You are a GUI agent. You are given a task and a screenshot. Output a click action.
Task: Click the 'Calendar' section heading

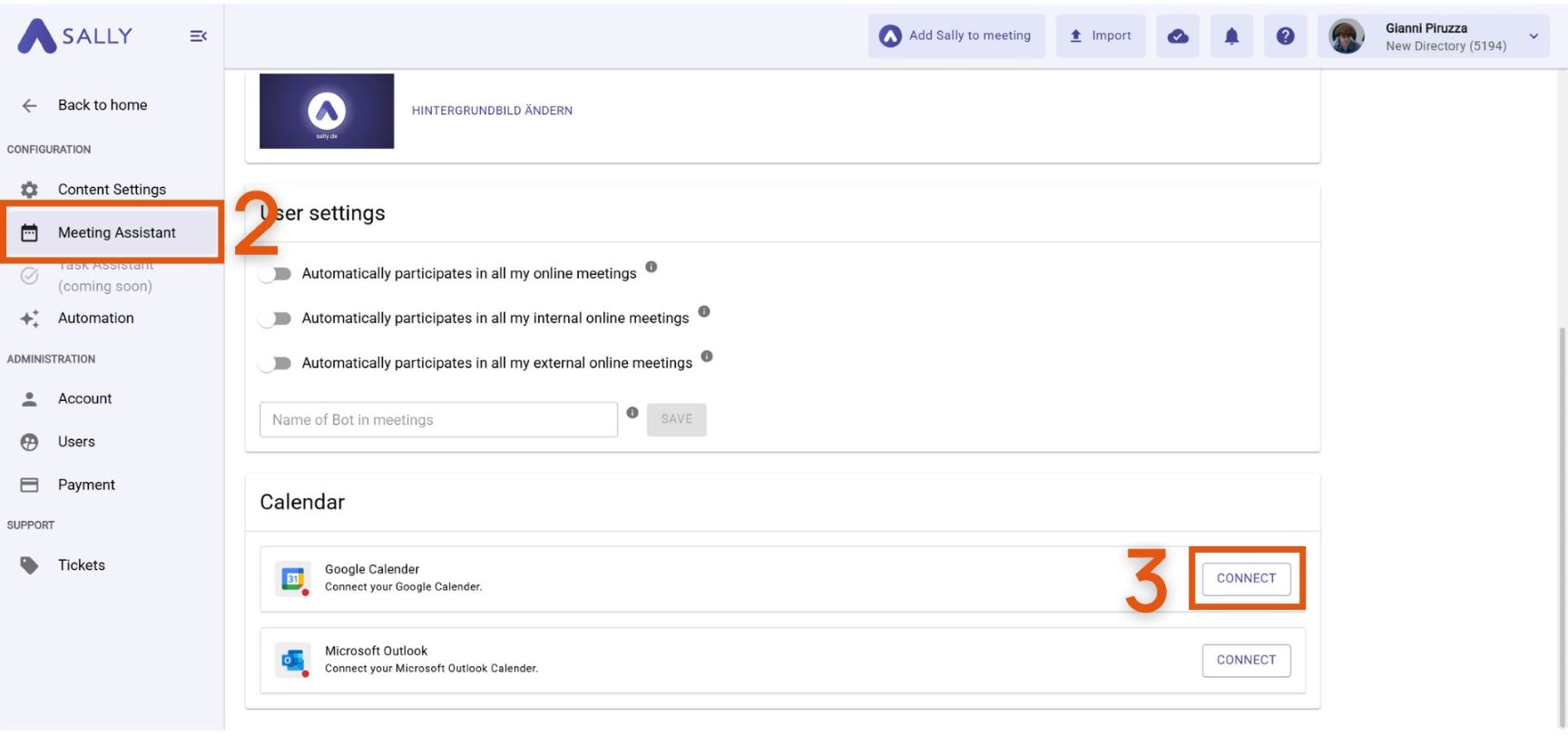coord(302,503)
